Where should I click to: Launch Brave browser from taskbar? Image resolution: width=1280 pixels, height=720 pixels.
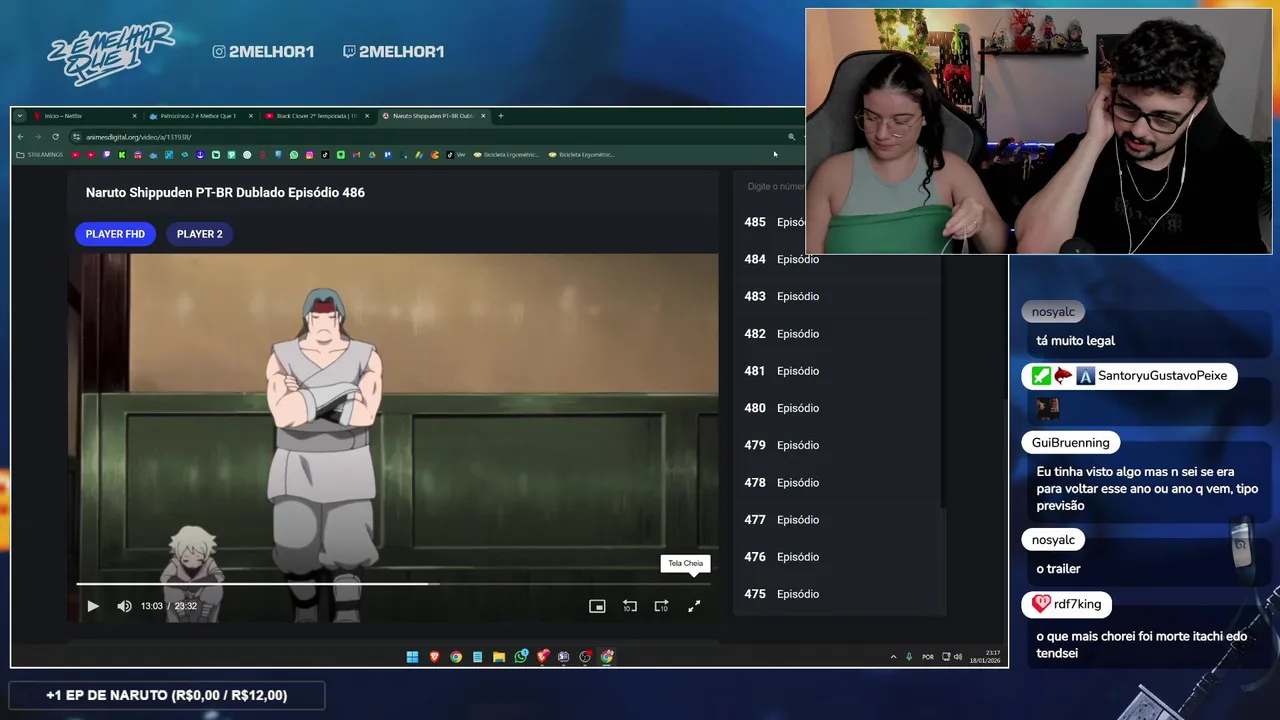[x=434, y=657]
